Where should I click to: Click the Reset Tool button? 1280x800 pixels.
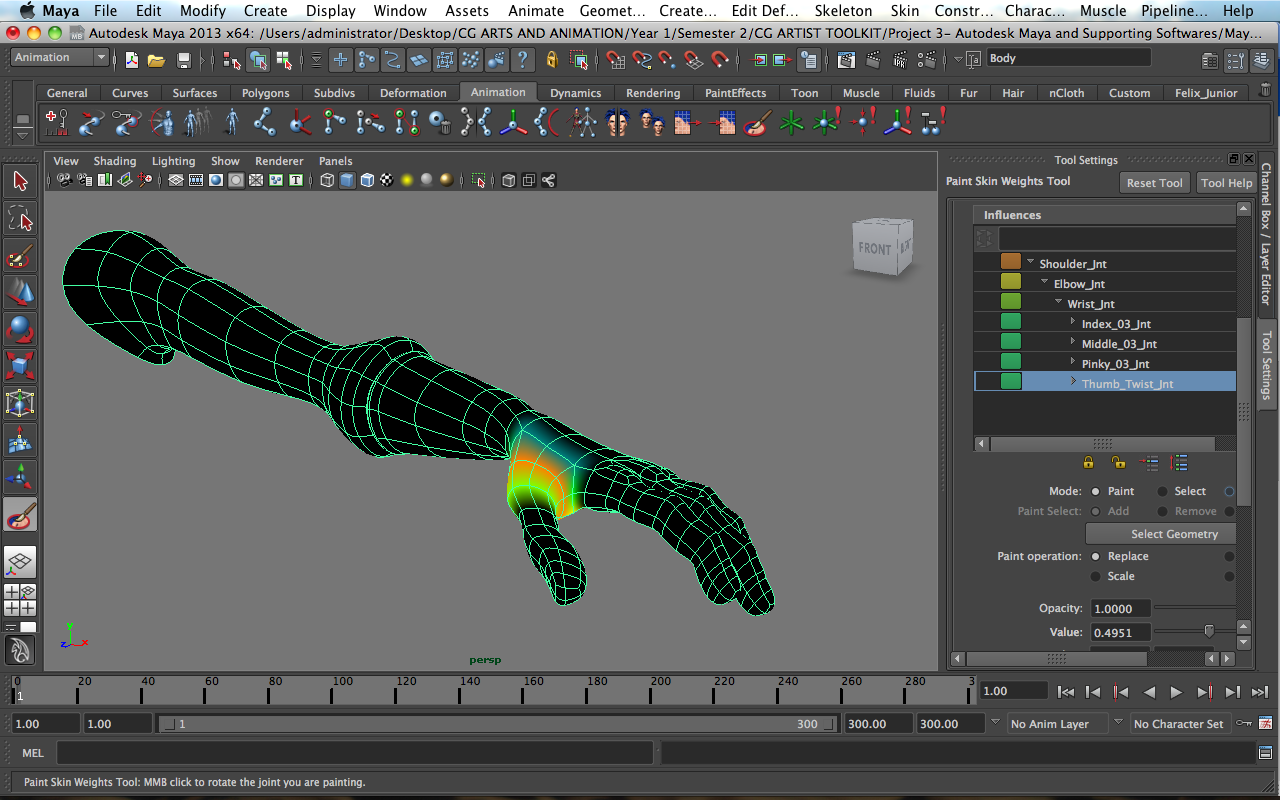(x=1154, y=183)
